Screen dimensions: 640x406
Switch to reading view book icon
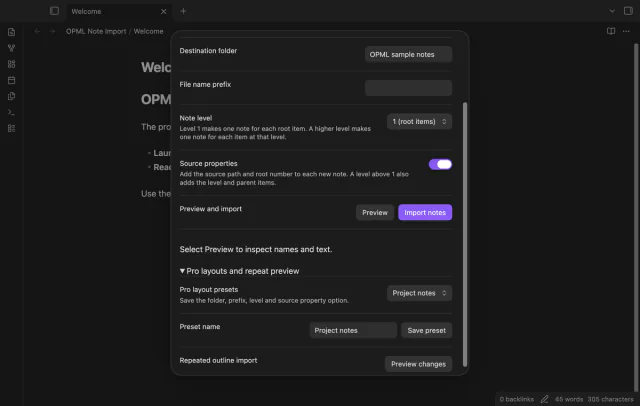[x=611, y=31]
